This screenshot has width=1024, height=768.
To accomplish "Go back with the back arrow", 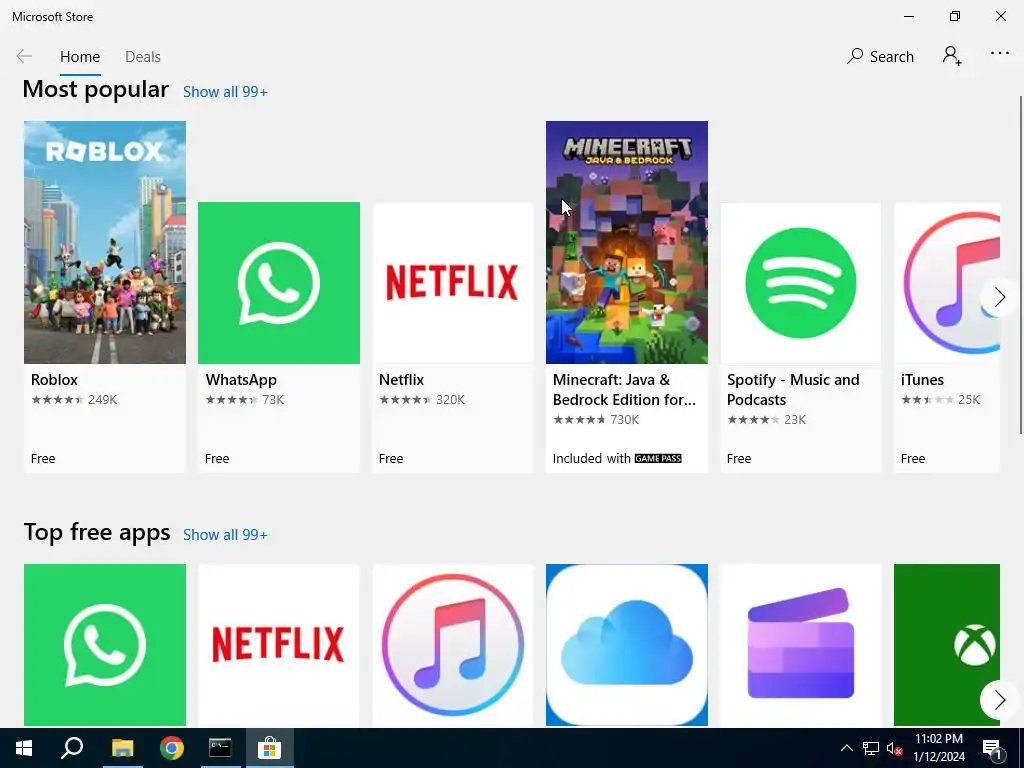I will (x=24, y=57).
